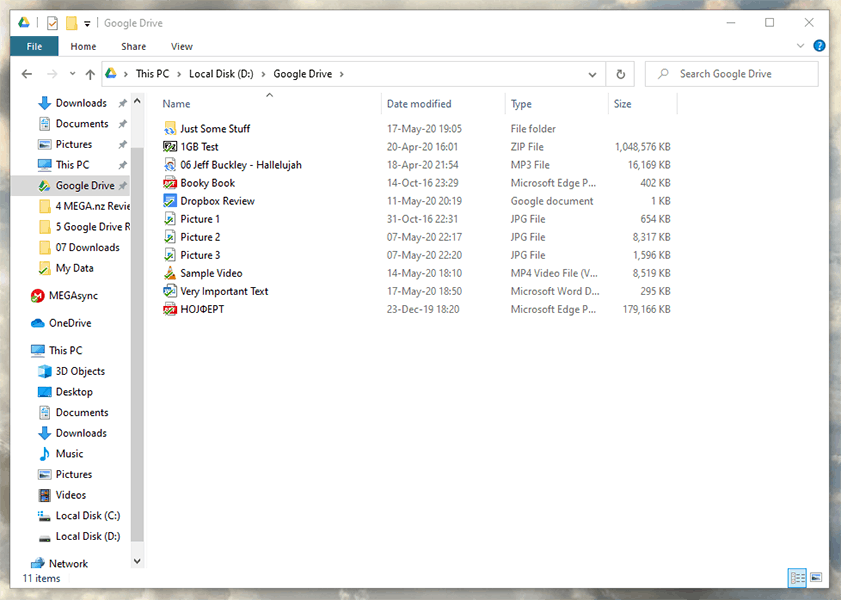The width and height of the screenshot is (841, 600).
Task: Open the 4 MEGA.nz Review folder
Action: (84, 206)
